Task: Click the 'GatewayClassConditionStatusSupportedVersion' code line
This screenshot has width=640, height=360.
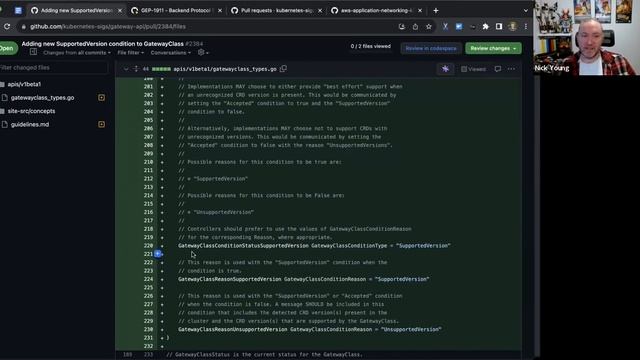Action: coord(314,246)
